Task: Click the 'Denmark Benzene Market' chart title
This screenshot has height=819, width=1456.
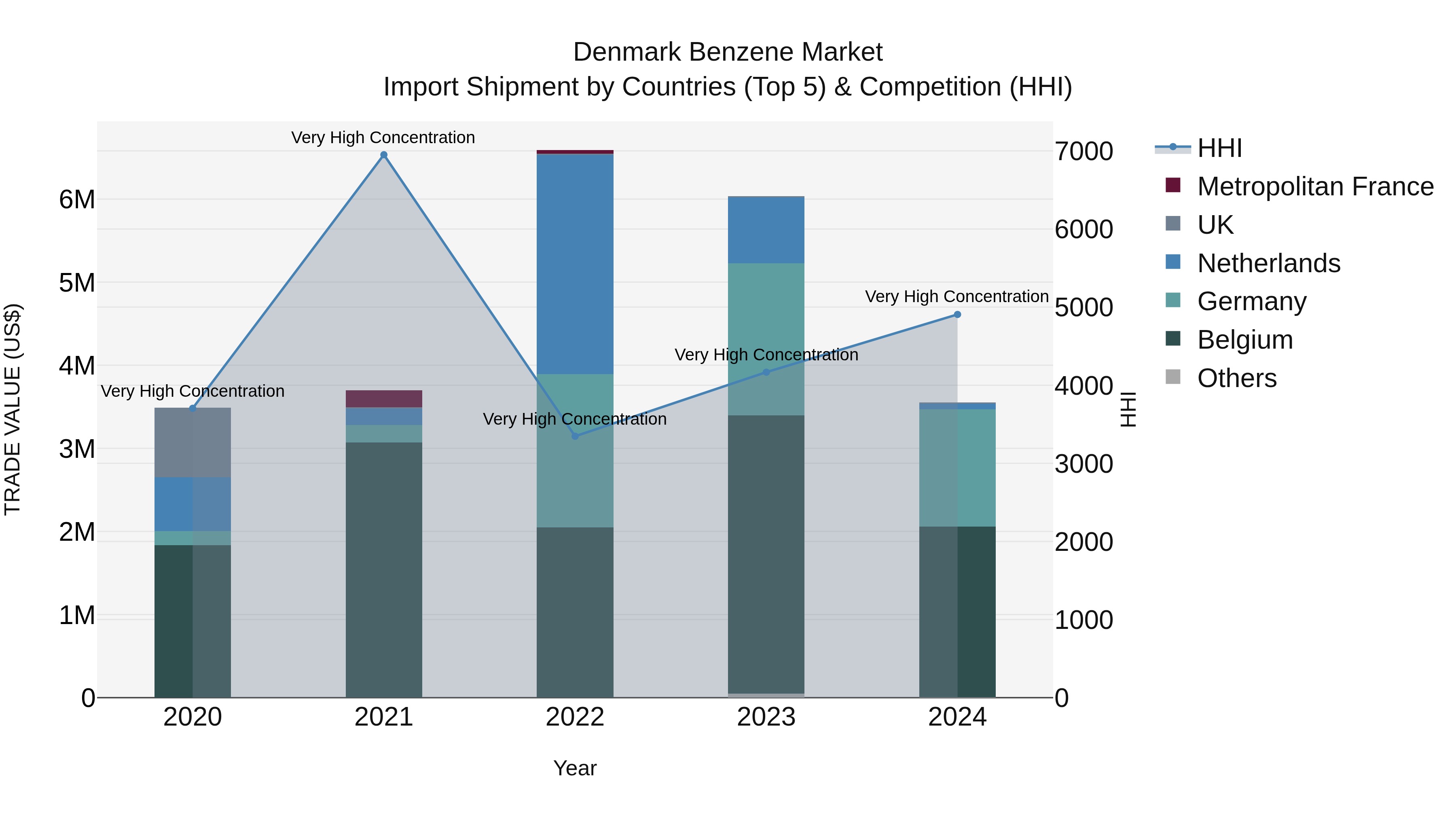Action: coord(728,52)
